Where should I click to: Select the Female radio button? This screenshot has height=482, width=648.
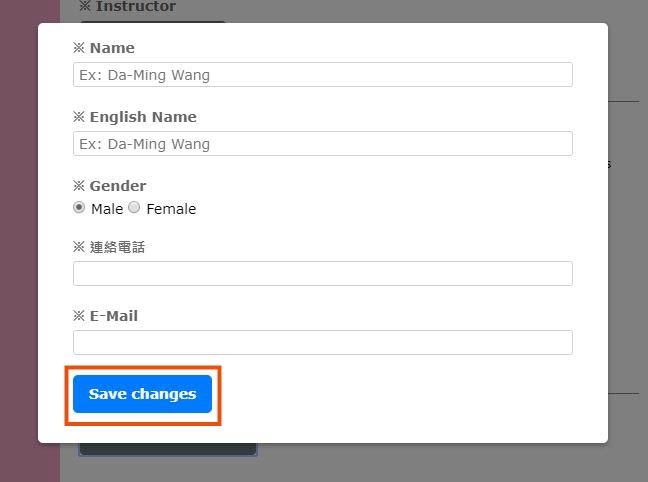point(134,208)
